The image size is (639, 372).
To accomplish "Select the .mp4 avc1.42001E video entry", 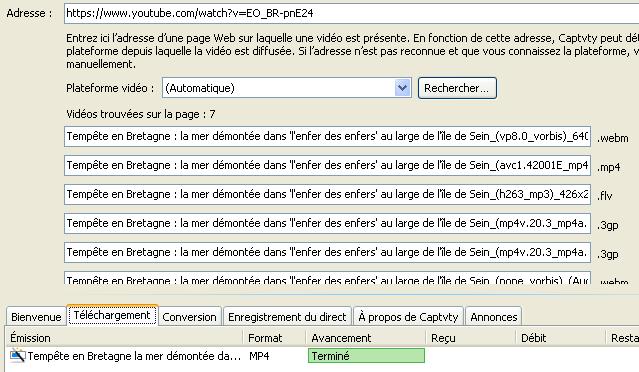I will [x=327, y=165].
